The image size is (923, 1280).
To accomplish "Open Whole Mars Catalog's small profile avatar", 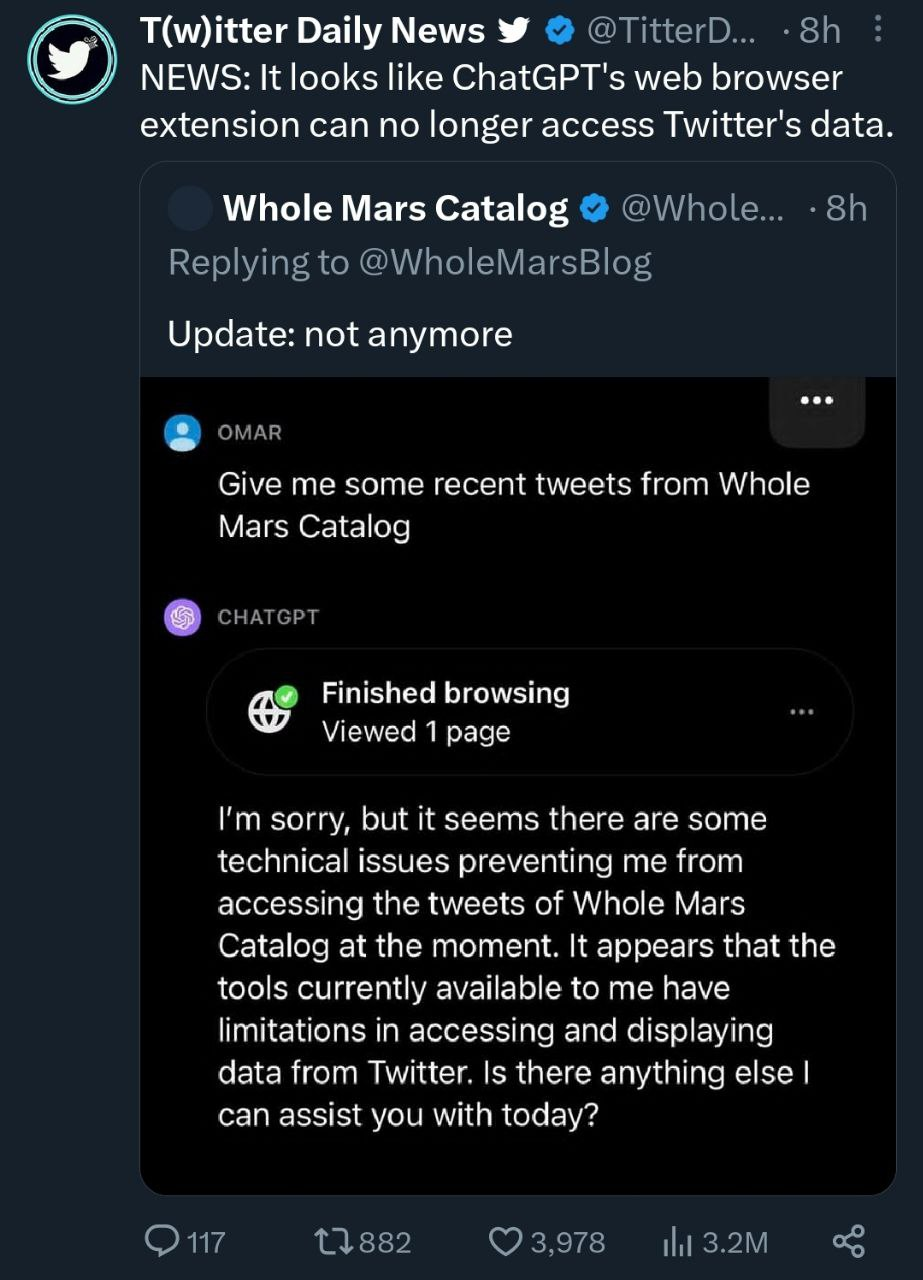I will (190, 208).
